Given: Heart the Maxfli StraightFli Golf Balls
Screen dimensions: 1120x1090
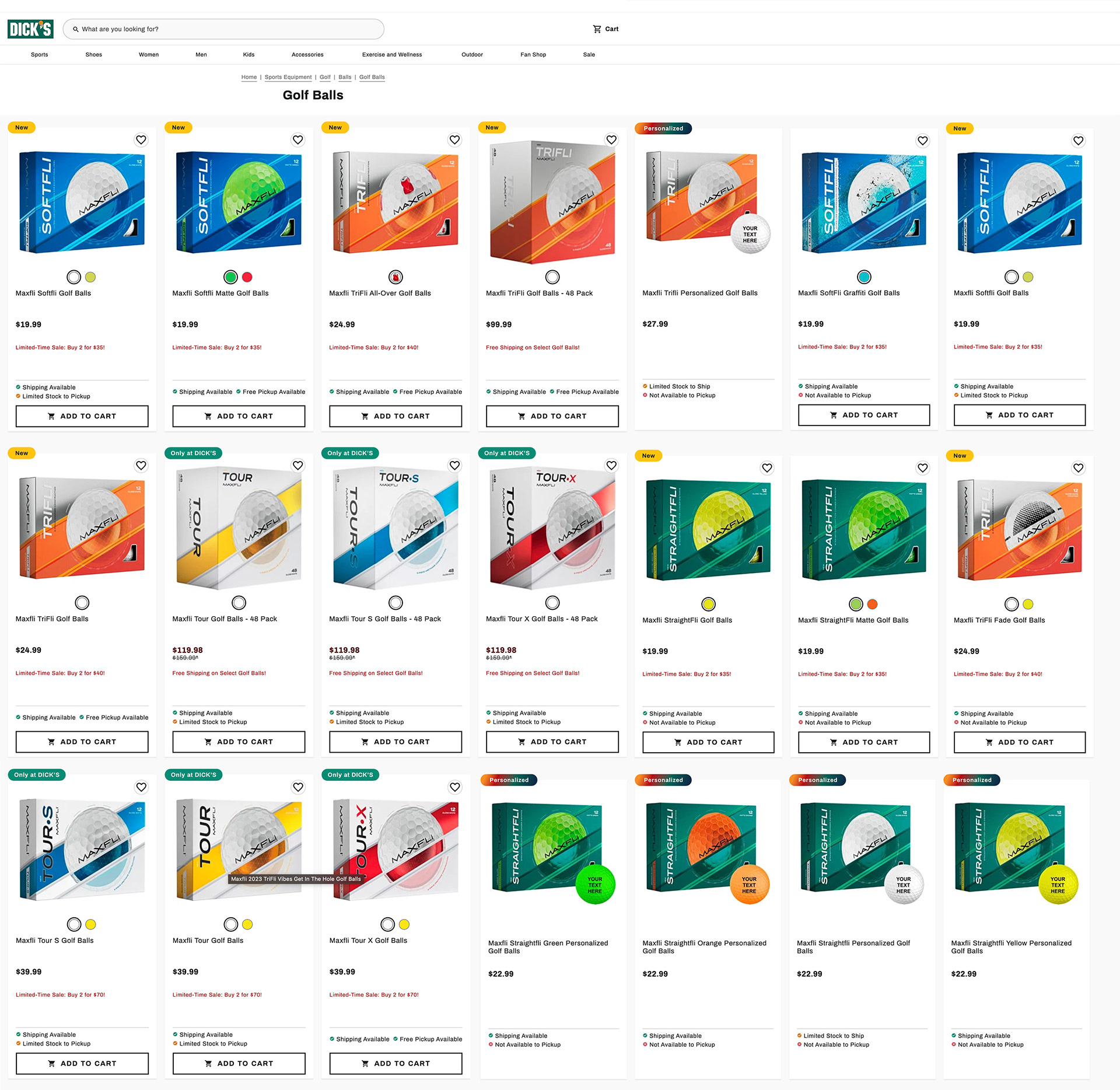Looking at the screenshot, I should tap(767, 468).
